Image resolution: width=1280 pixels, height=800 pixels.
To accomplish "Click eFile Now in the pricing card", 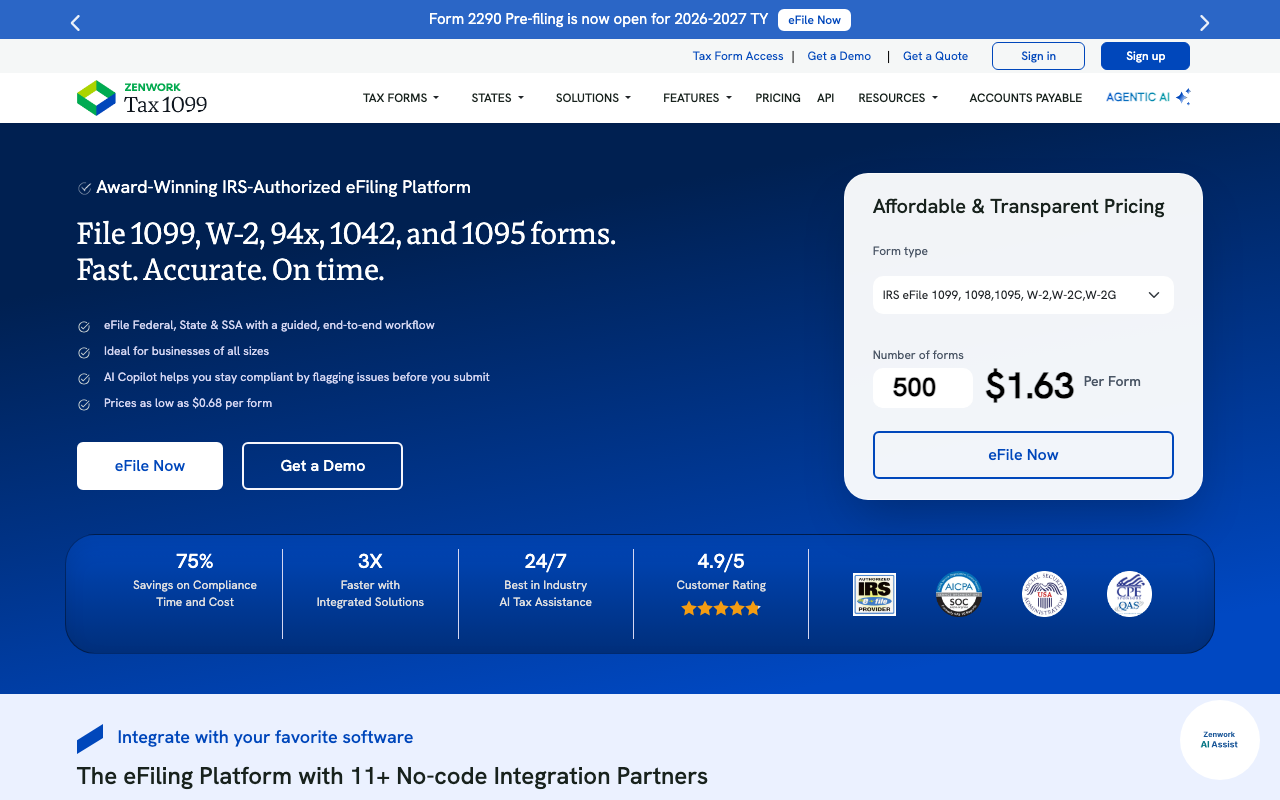I will [1023, 455].
